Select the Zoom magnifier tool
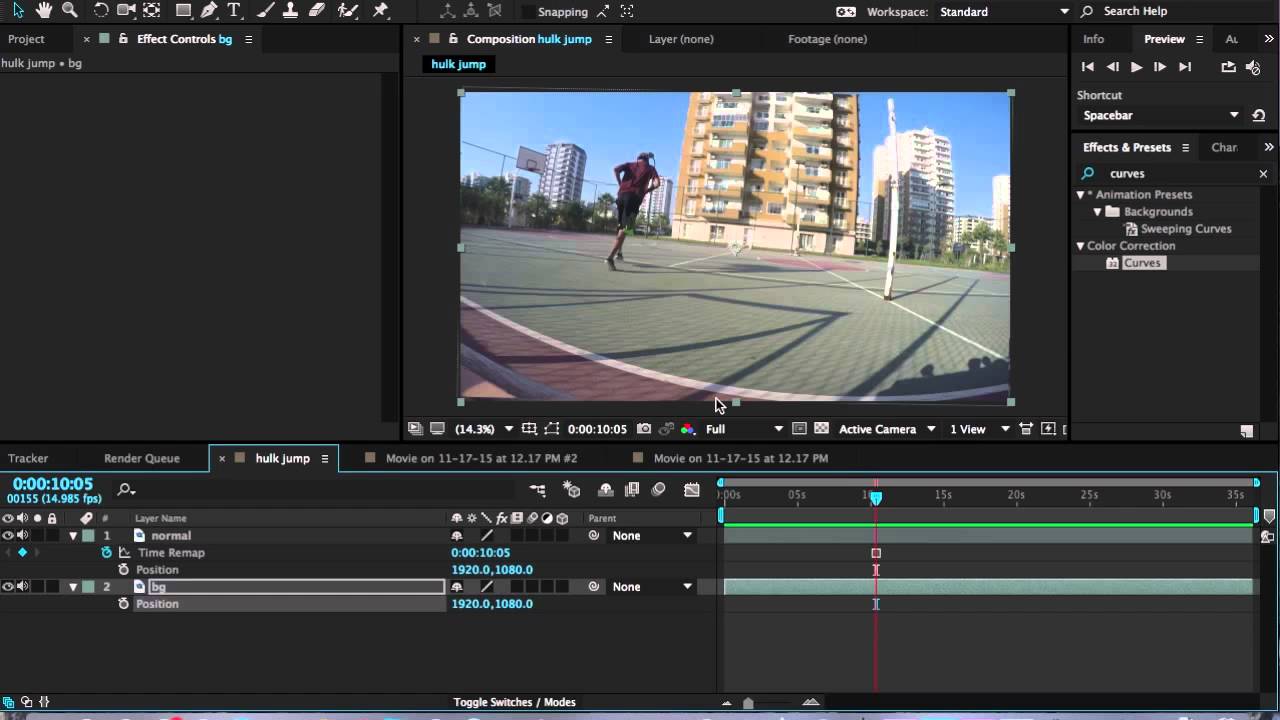 [70, 11]
